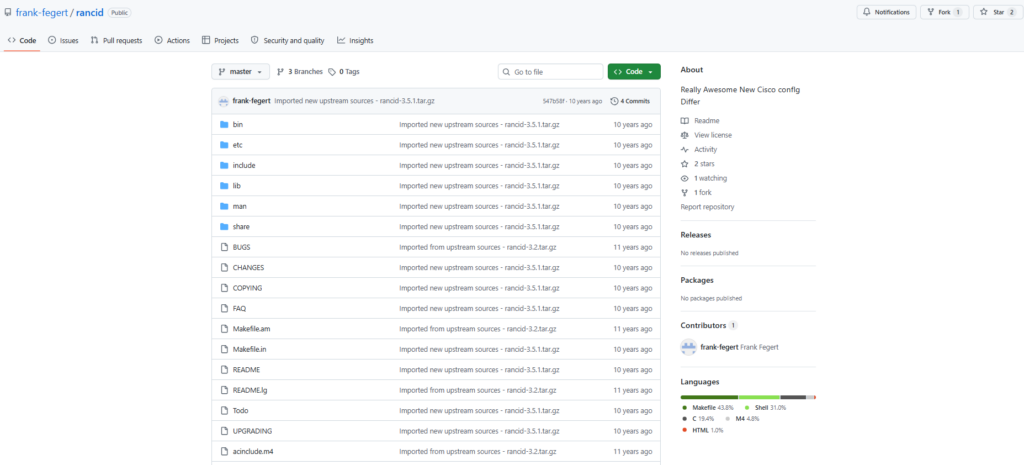
Task: Open the HTML 1.0% language link
Action: [x=703, y=430]
